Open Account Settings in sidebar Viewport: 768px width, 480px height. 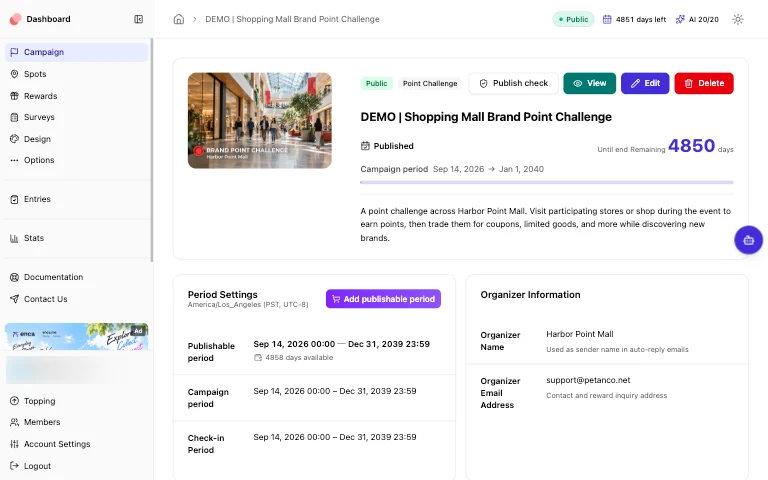(76, 444)
